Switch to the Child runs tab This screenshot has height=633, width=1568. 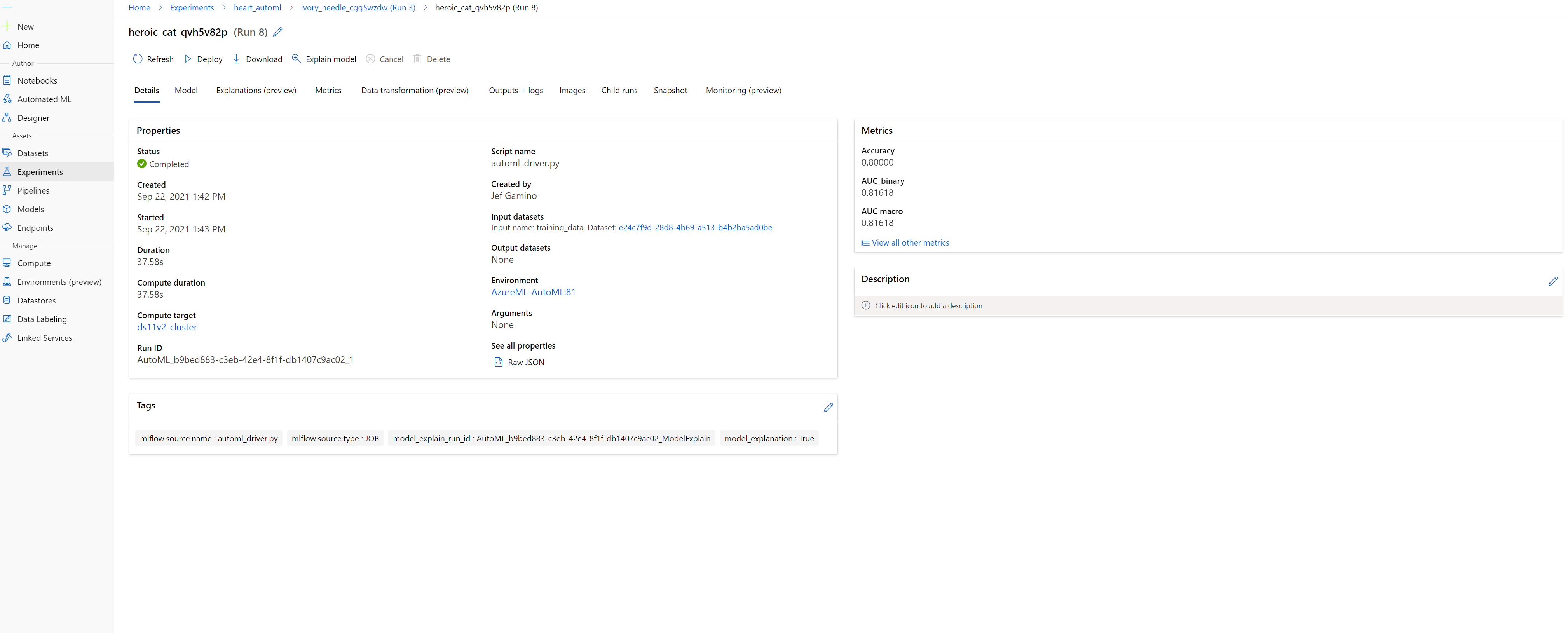click(x=619, y=90)
